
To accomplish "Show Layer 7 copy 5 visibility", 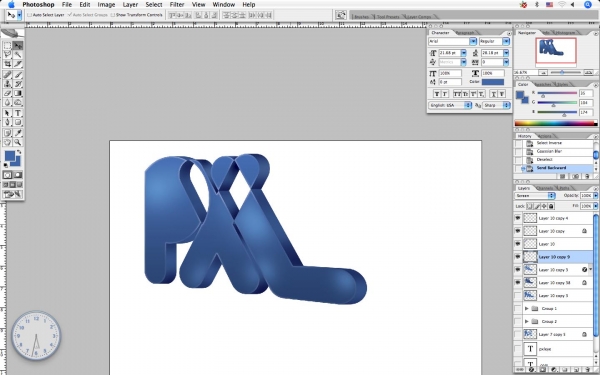I will coord(518,334).
